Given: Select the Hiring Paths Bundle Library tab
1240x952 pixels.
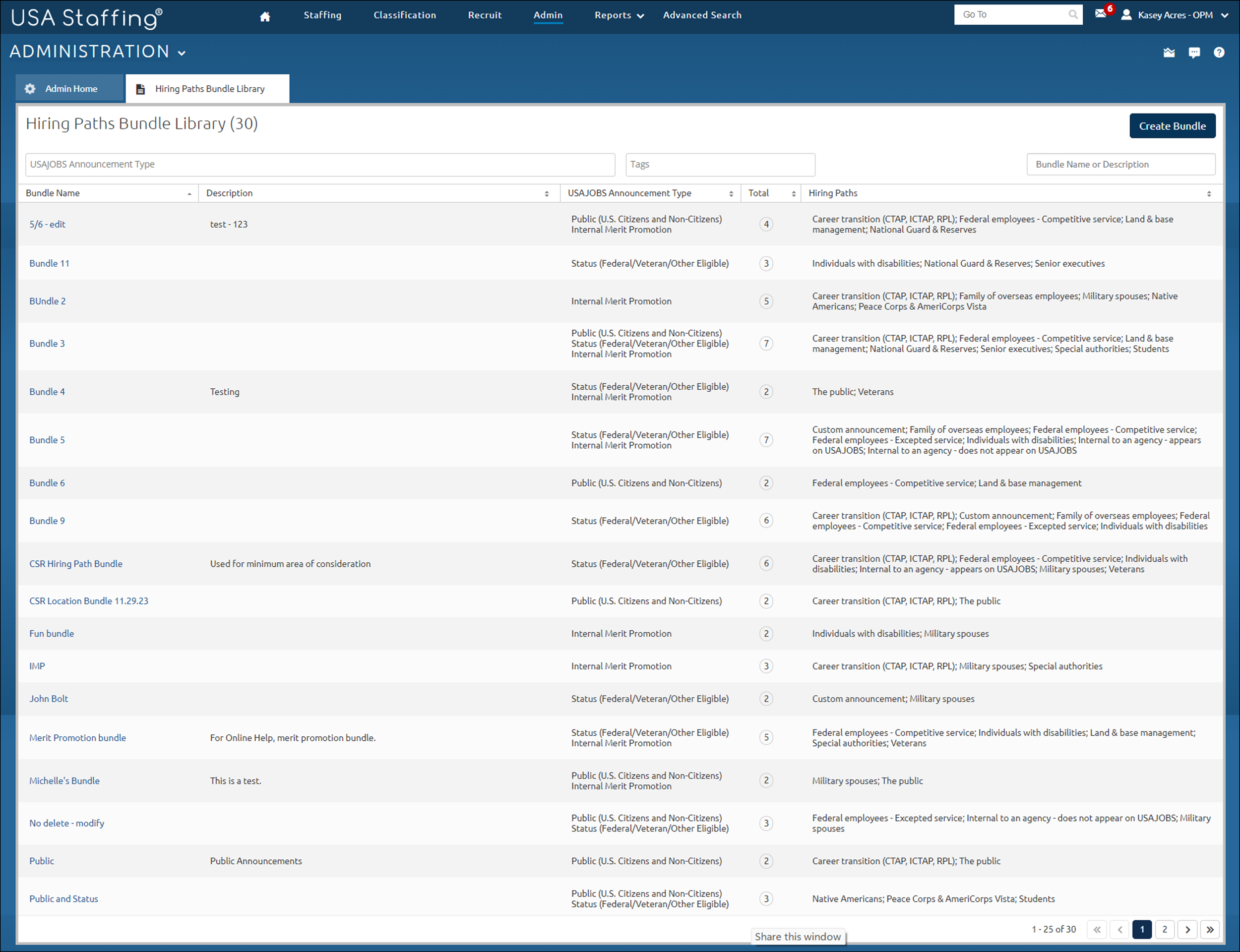Looking at the screenshot, I should 207,88.
